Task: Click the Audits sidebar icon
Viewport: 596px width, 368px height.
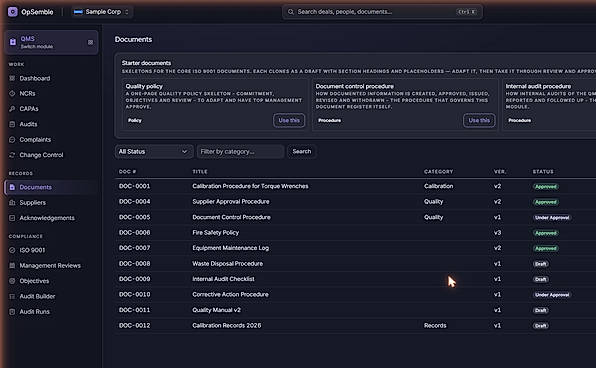Action: tap(12, 124)
